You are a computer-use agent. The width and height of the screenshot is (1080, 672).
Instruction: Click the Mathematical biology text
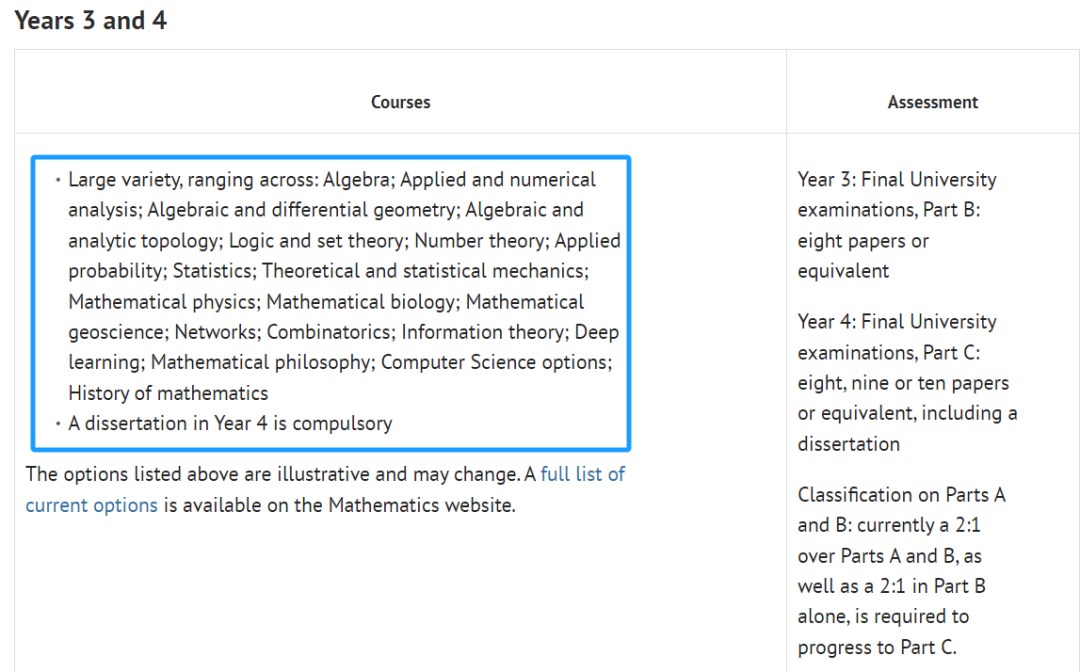click(x=360, y=302)
